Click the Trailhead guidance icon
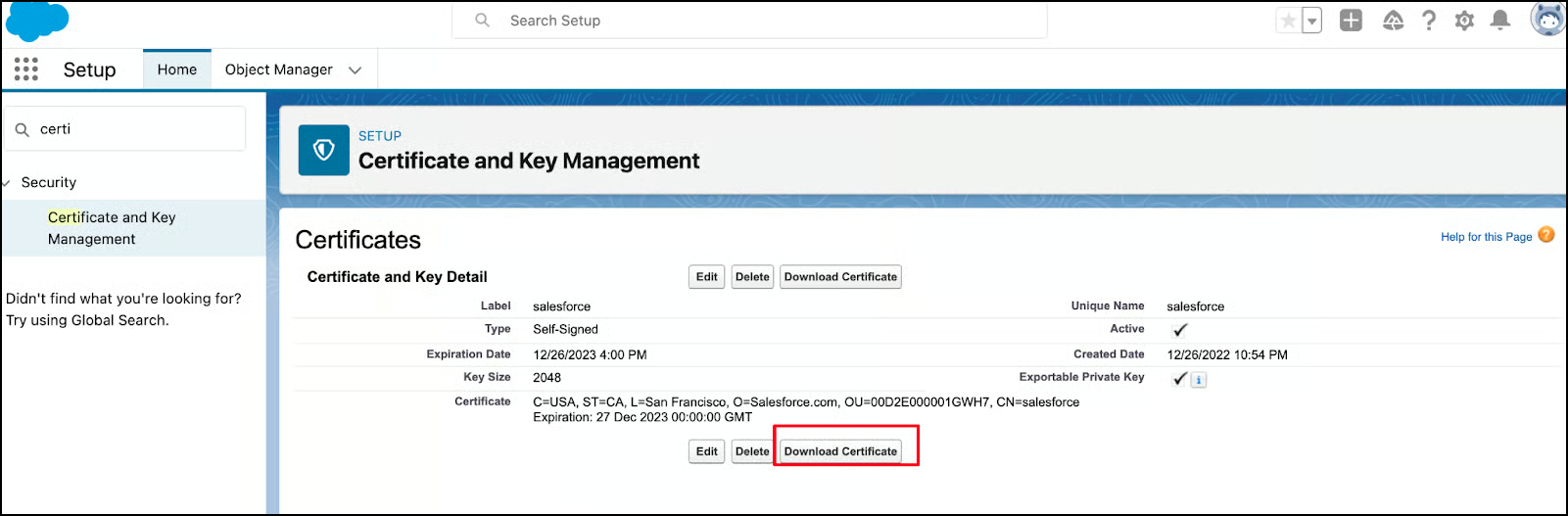 pos(1393,21)
